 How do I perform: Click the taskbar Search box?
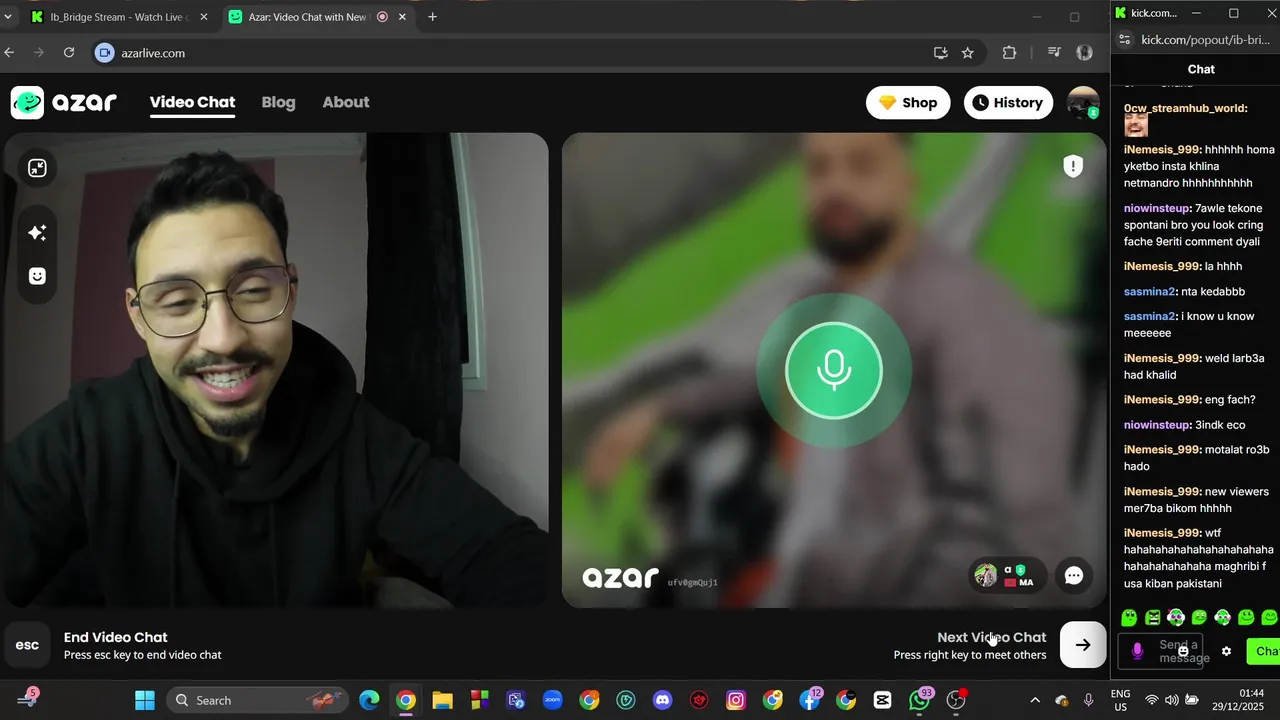(256, 700)
